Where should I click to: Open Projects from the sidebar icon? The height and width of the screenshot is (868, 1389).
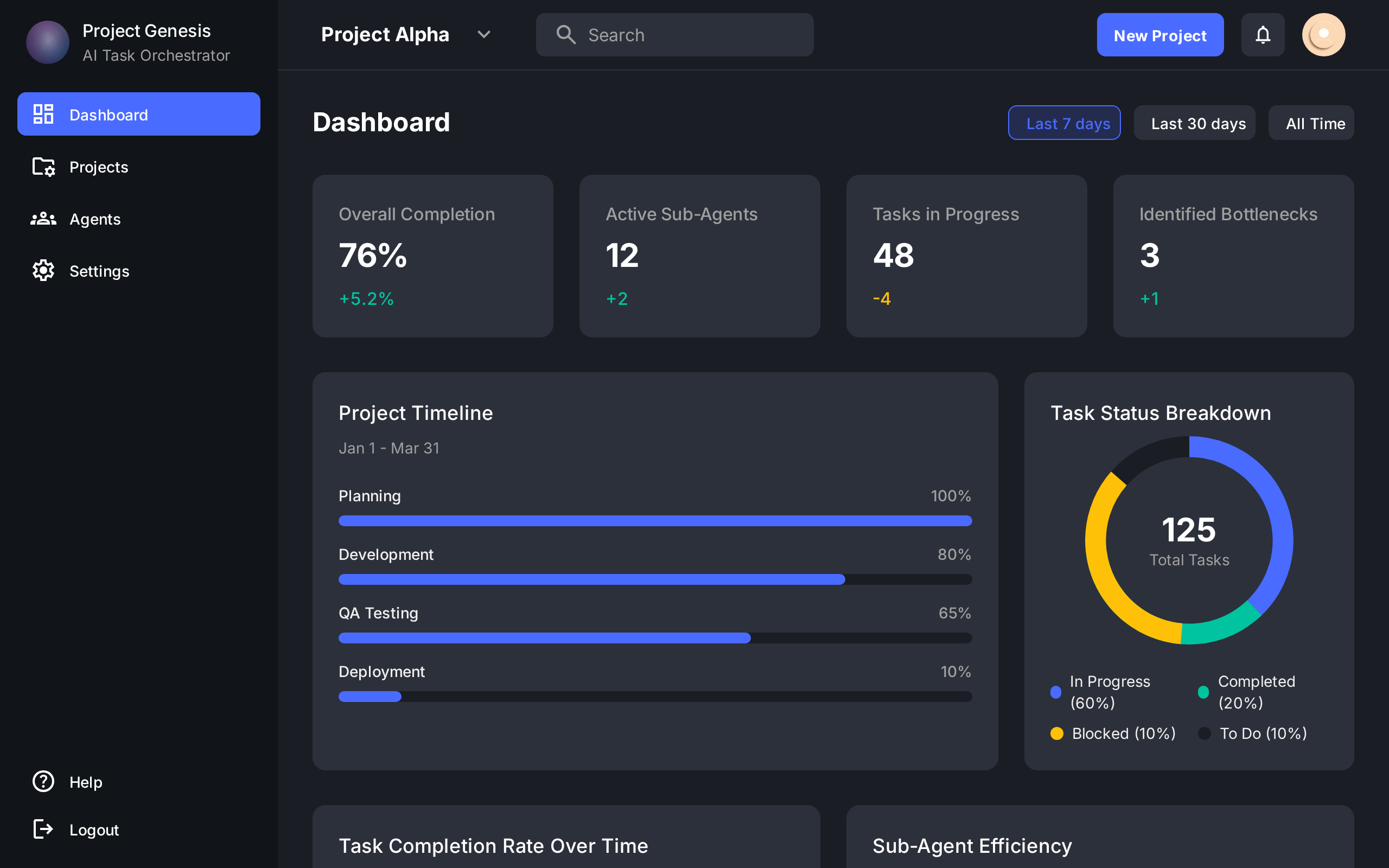[42, 167]
